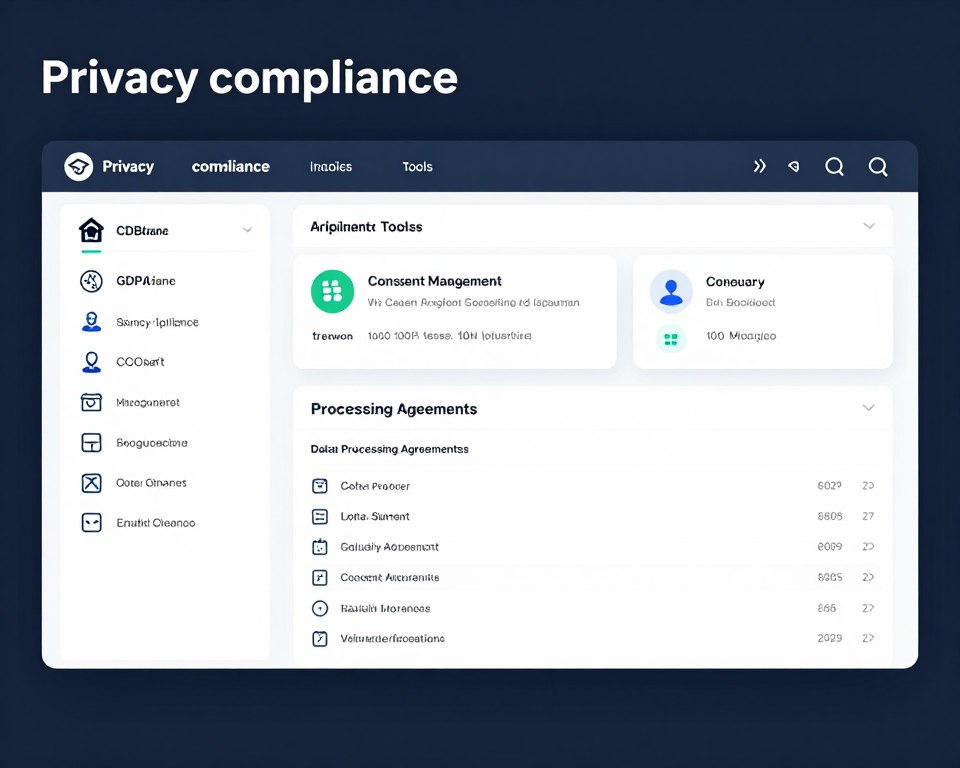The width and height of the screenshot is (960, 768).
Task: Click value 8806 in Lofta. Siament row
Action: (830, 516)
